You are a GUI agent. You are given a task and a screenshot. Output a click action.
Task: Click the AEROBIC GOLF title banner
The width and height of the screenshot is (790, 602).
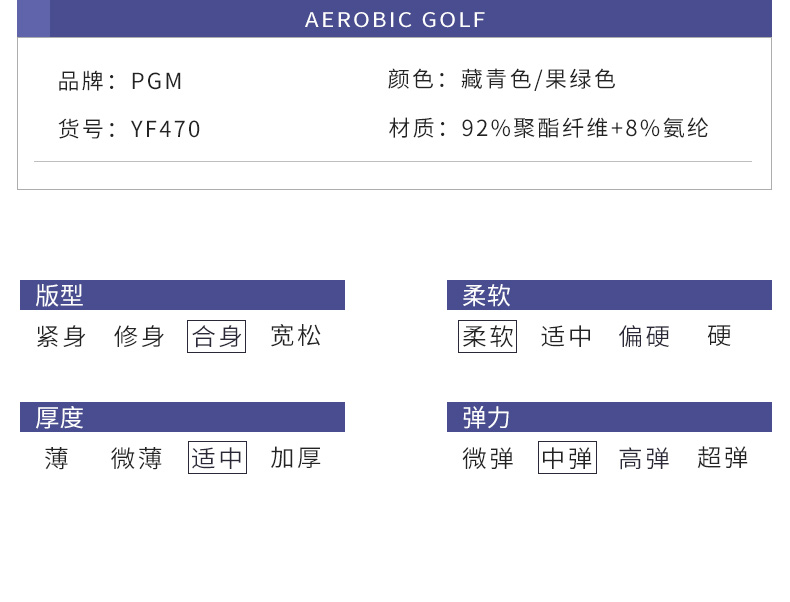pos(395,19)
